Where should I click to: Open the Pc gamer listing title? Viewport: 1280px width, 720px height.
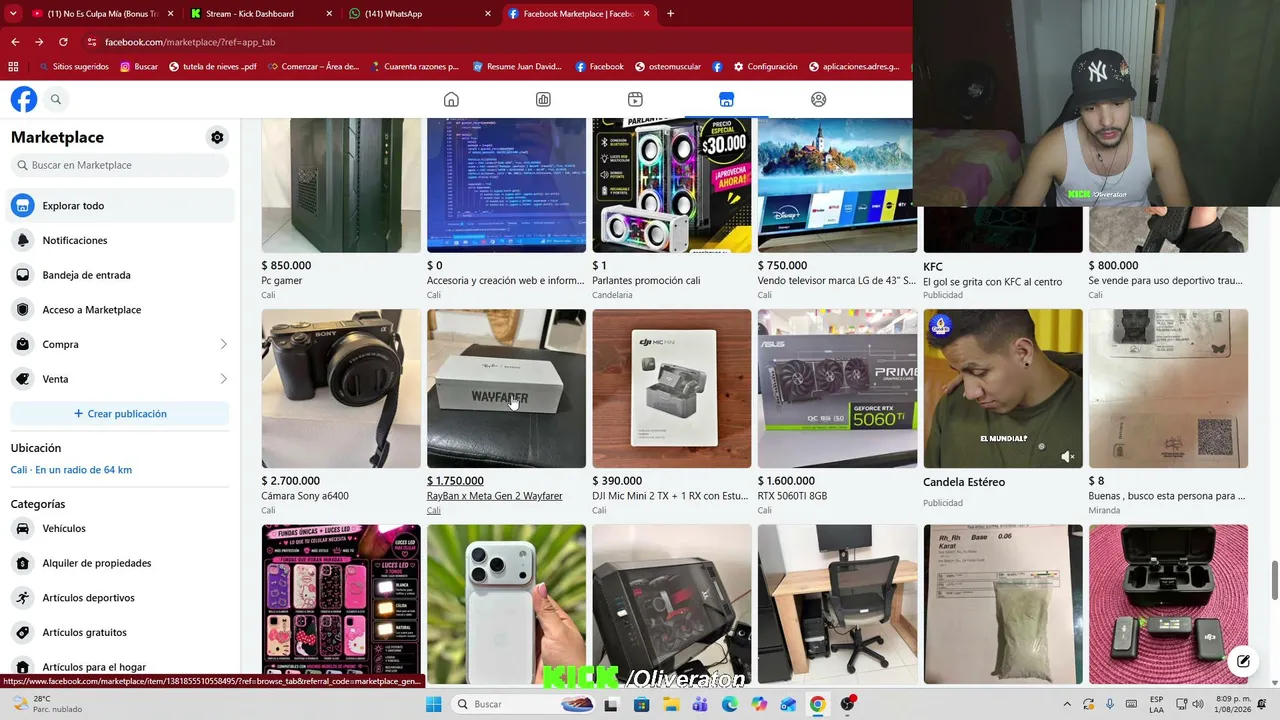tap(282, 281)
